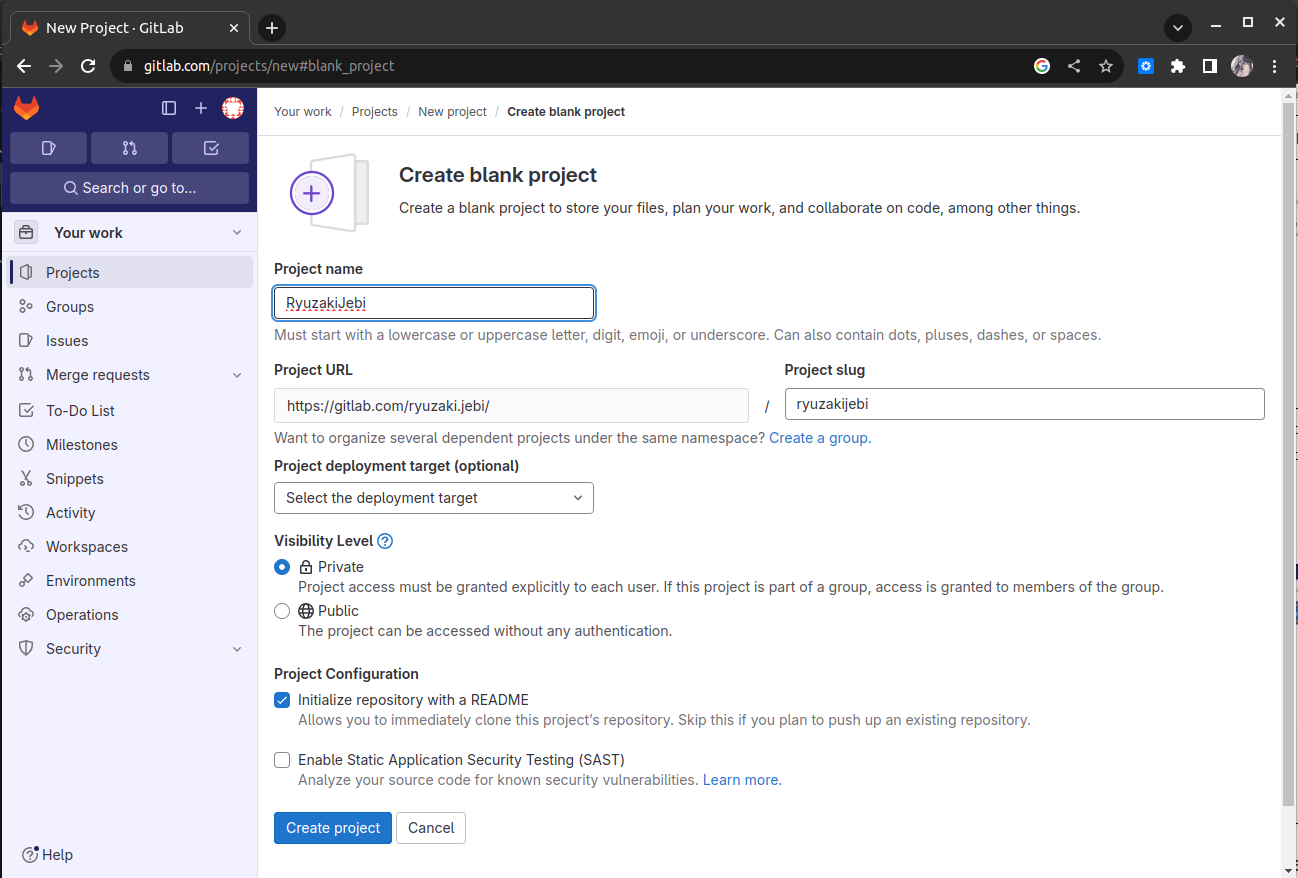Go to Projects breadcrumb
Viewport: 1298px width, 878px height.
(375, 112)
